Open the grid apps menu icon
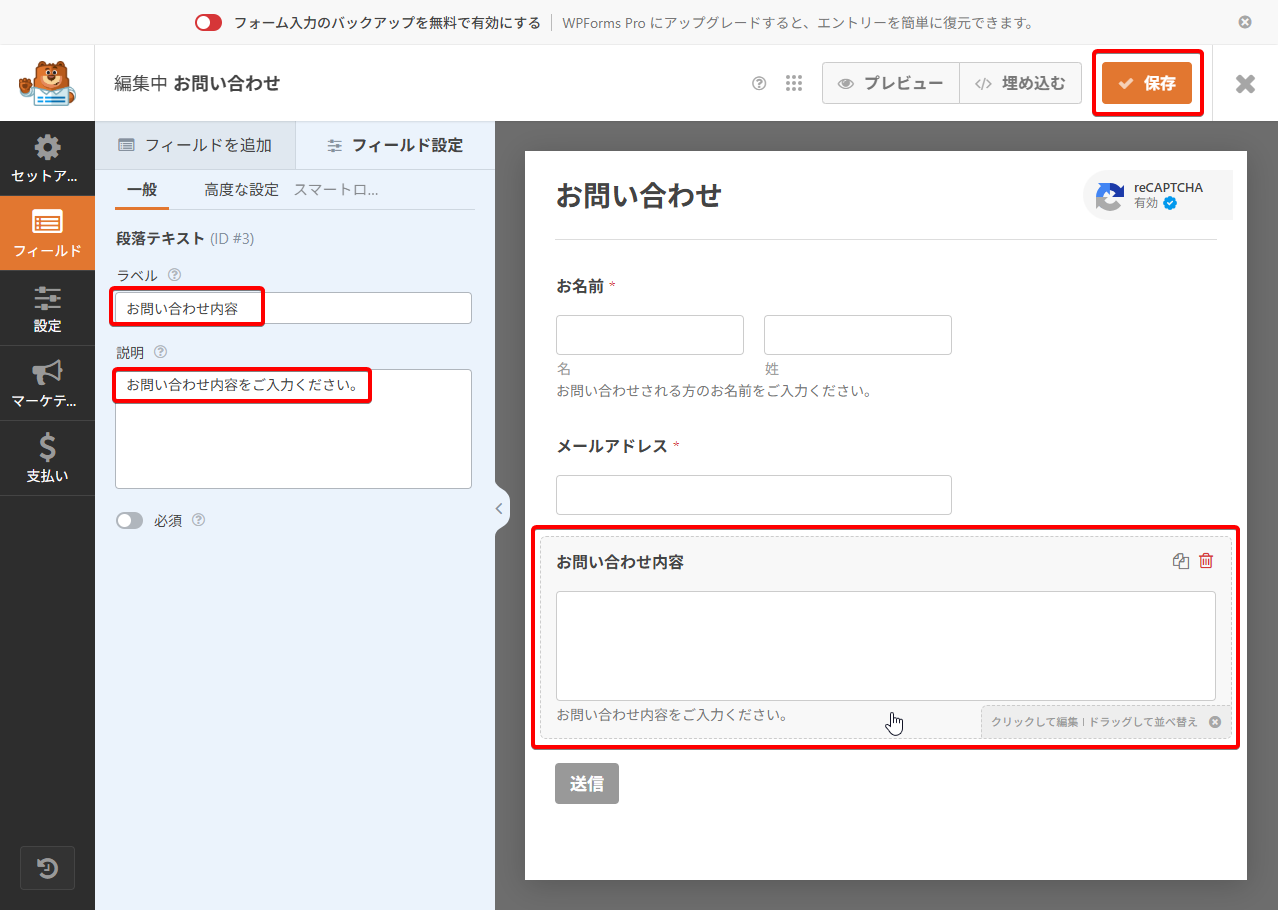Image resolution: width=1278 pixels, height=910 pixels. (x=794, y=84)
